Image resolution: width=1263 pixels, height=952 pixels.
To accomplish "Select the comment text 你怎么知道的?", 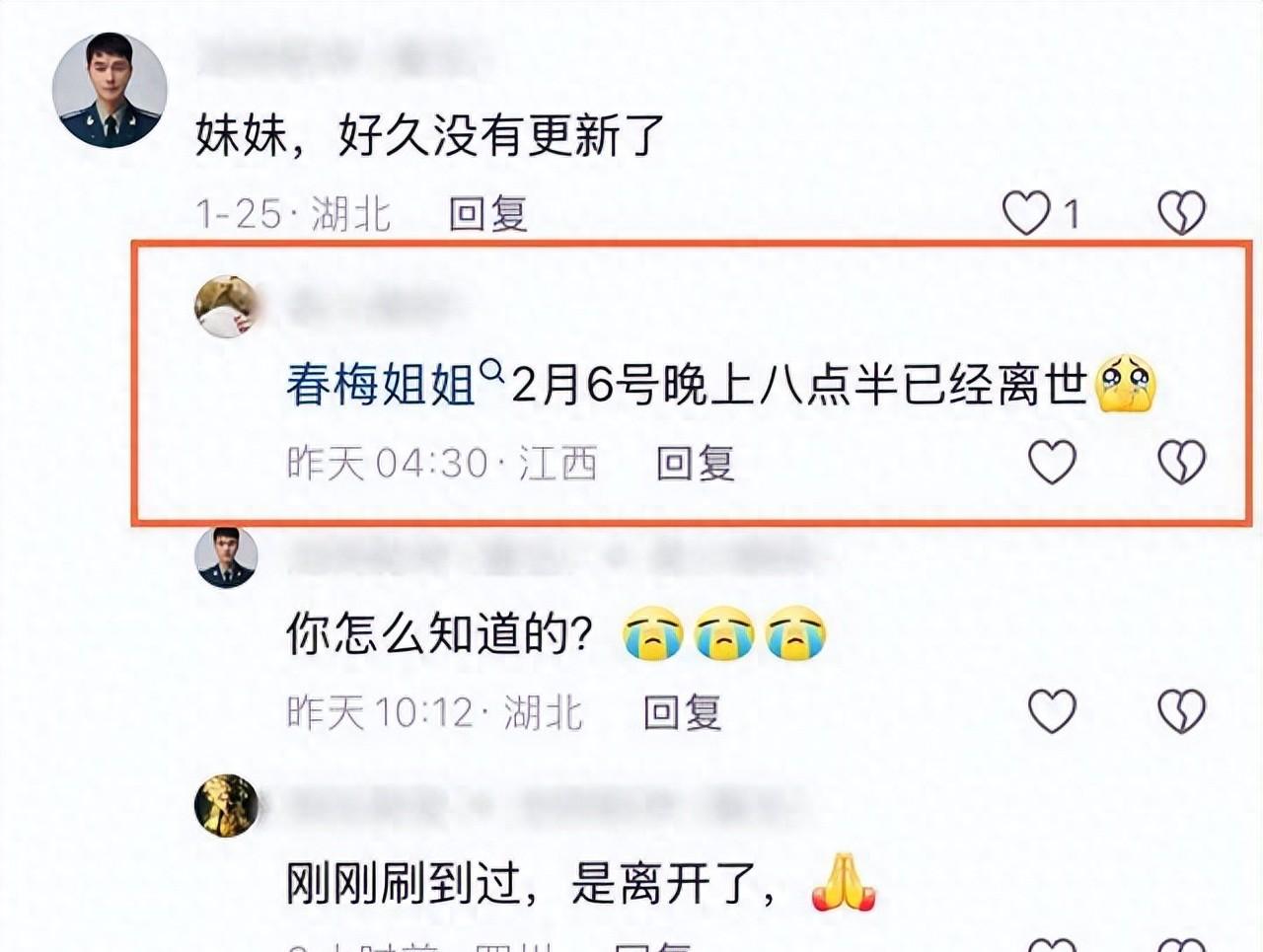I will click(440, 633).
